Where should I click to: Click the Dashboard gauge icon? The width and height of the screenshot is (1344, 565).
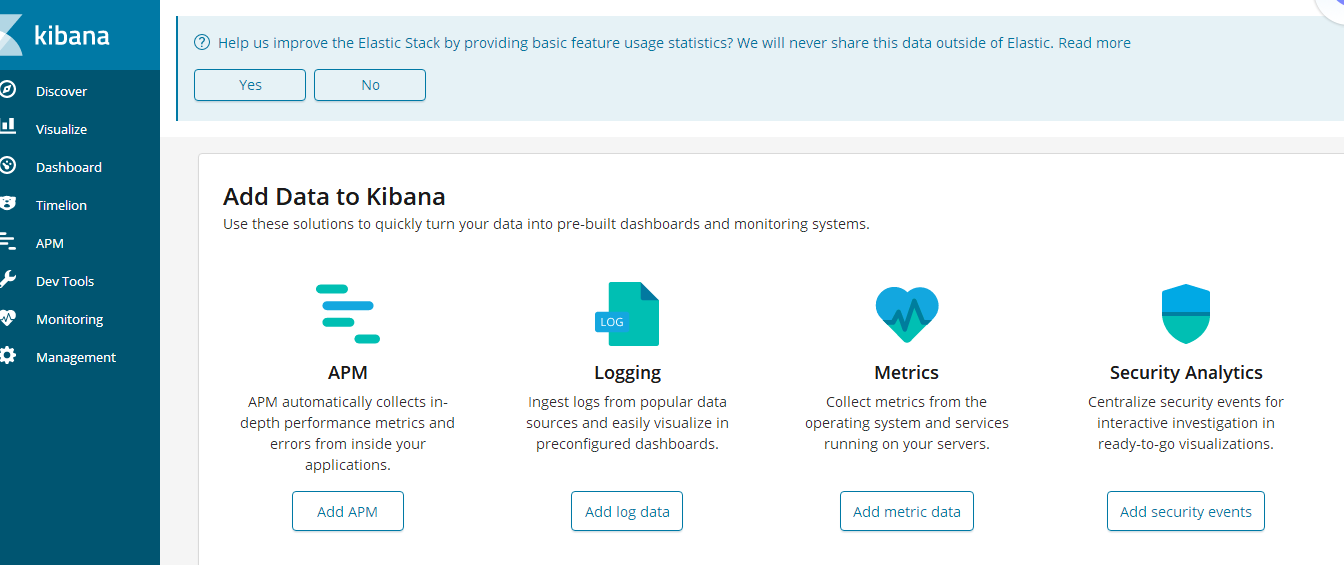7,166
